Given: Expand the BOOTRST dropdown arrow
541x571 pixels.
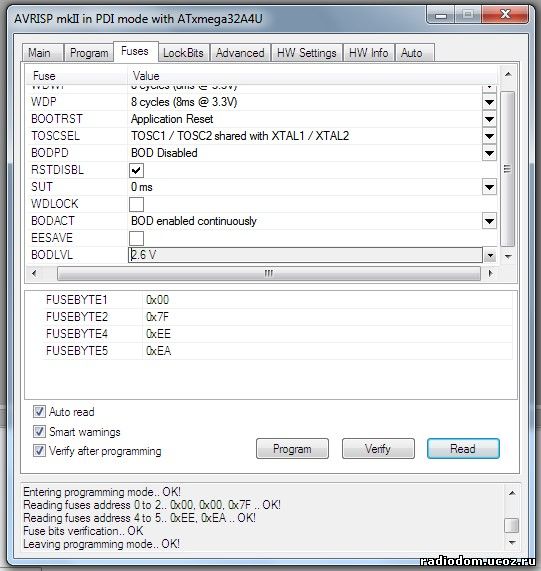Looking at the screenshot, I should point(489,119).
